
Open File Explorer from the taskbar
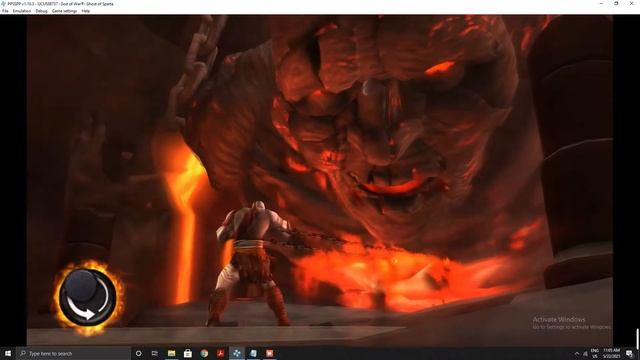pyautogui.click(x=171, y=353)
